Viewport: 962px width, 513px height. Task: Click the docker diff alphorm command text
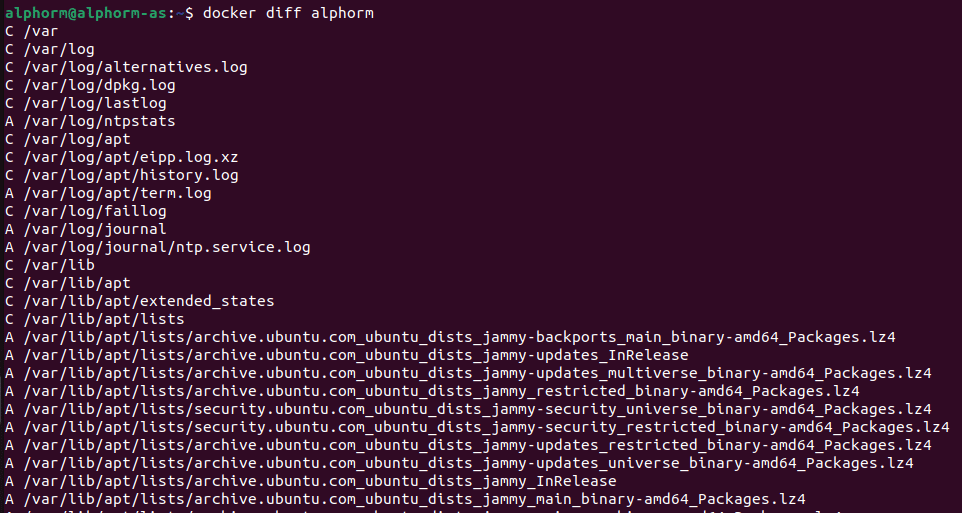288,13
